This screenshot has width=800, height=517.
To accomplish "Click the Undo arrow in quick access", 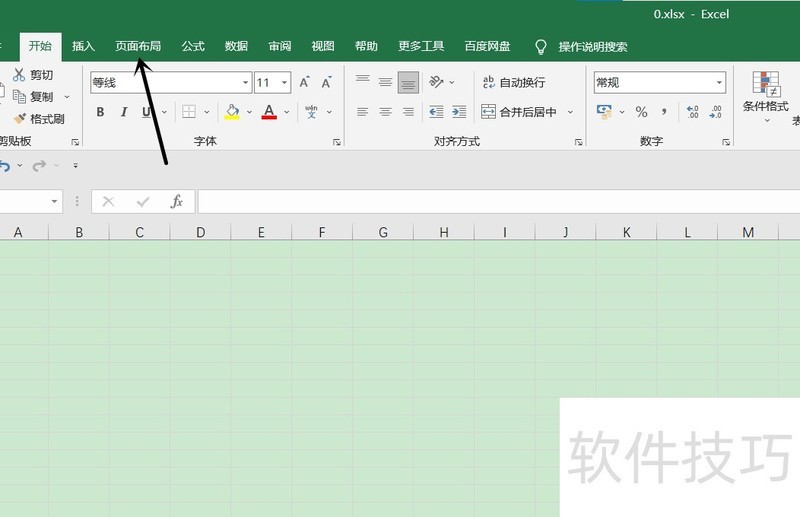I will click(5, 166).
